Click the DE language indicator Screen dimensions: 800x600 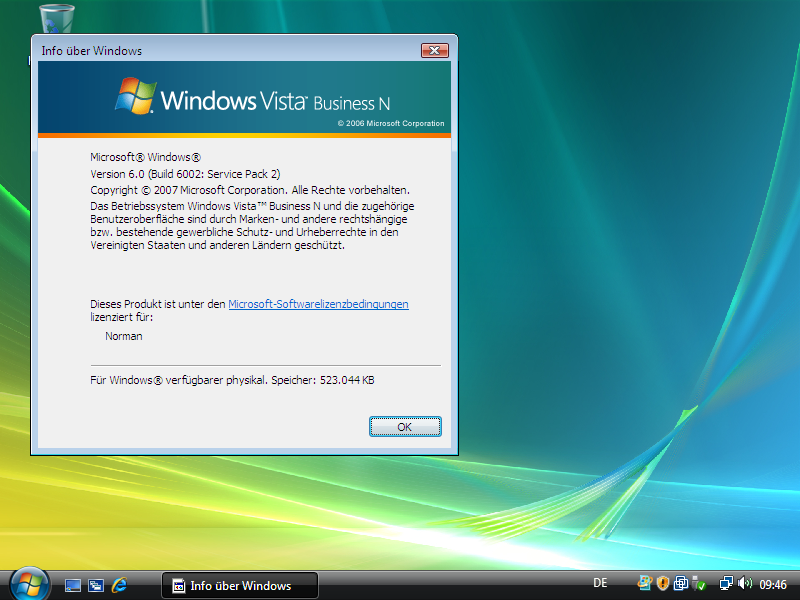600,583
